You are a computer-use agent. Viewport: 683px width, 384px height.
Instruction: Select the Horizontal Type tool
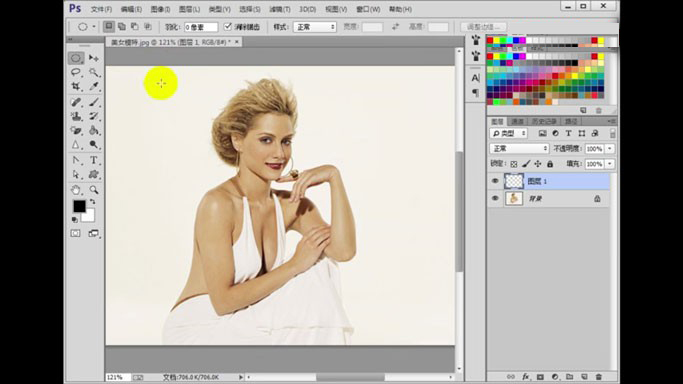94,160
